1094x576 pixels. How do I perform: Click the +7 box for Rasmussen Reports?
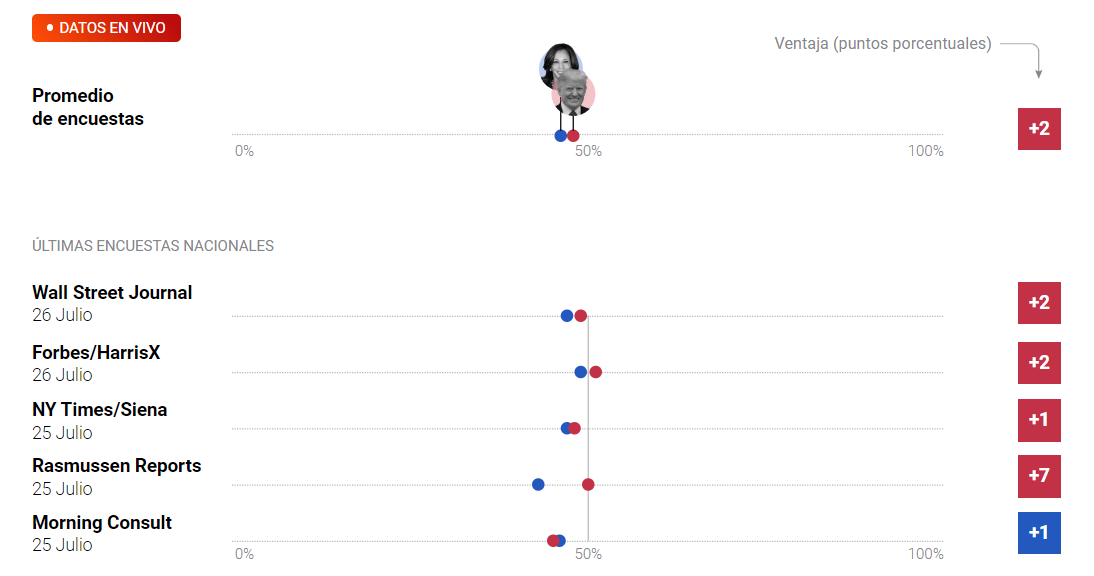coord(1039,476)
